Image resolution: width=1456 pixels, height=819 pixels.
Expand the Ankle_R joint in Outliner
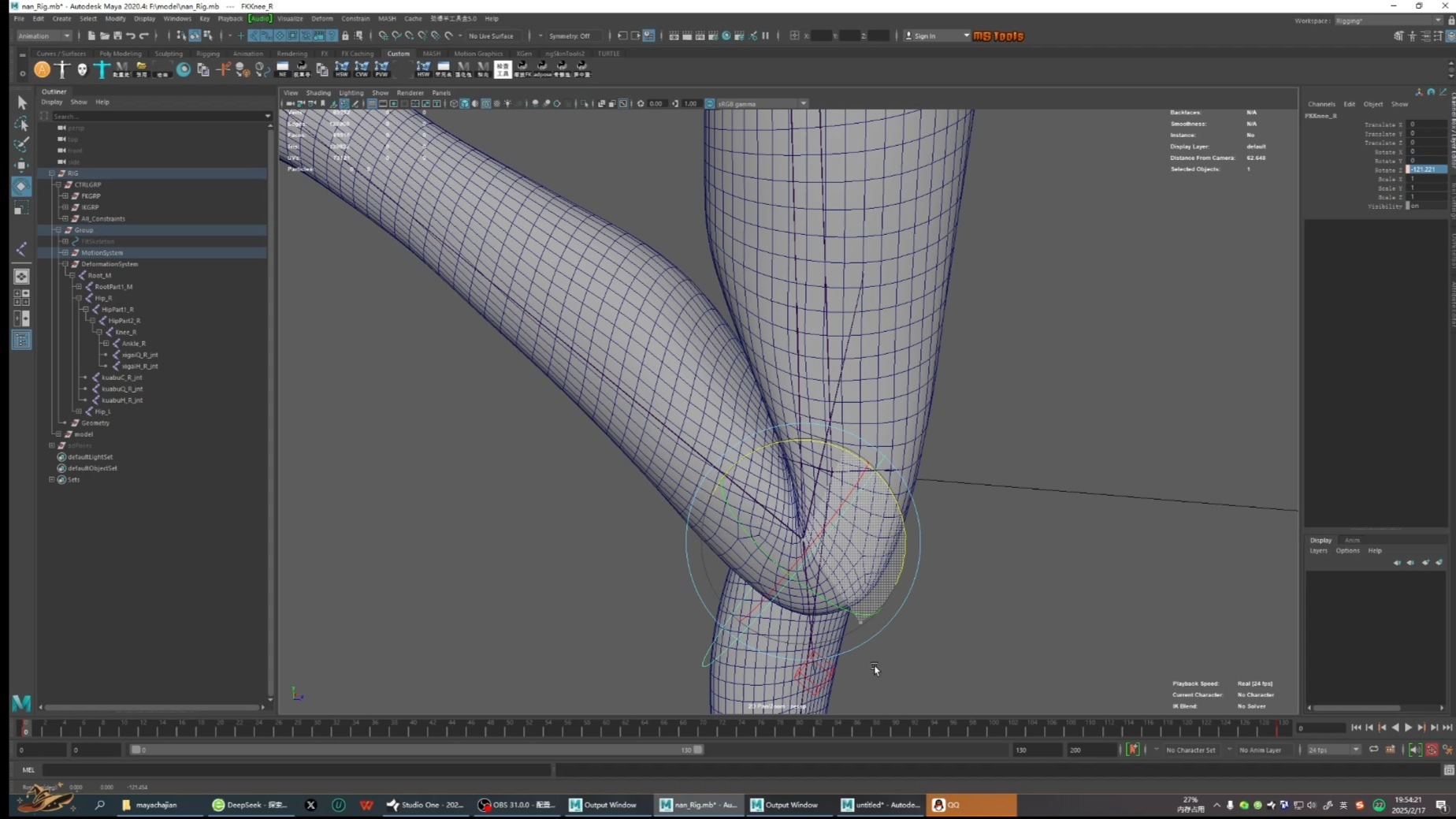[x=106, y=344]
